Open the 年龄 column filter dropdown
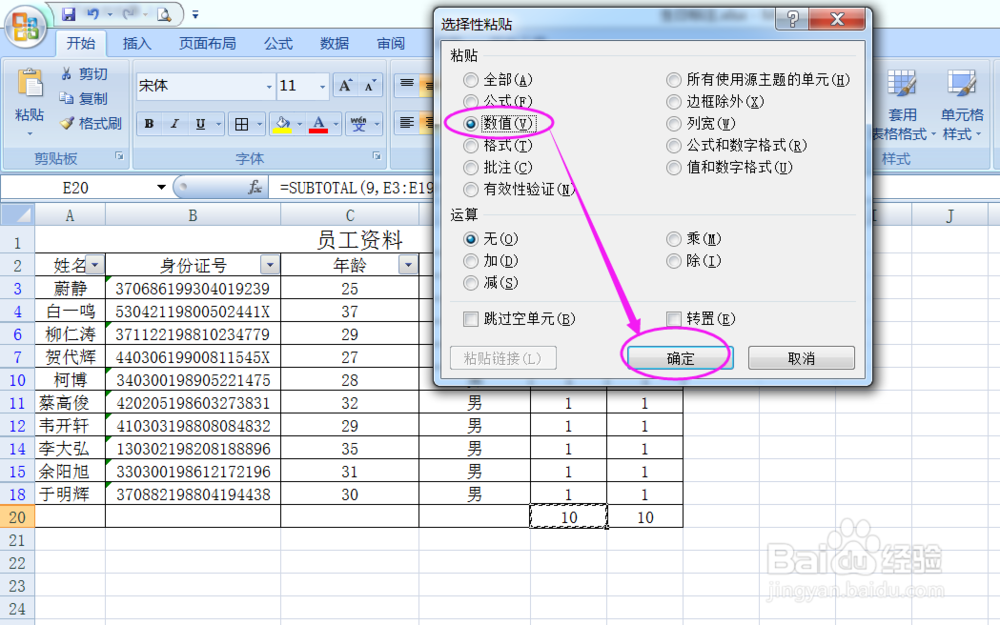The height and width of the screenshot is (625, 1000). [407, 264]
